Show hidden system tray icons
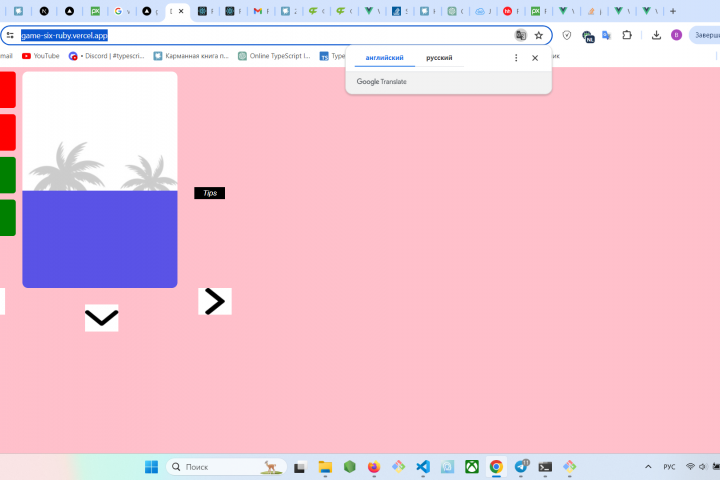This screenshot has height=480, width=720. click(648, 467)
